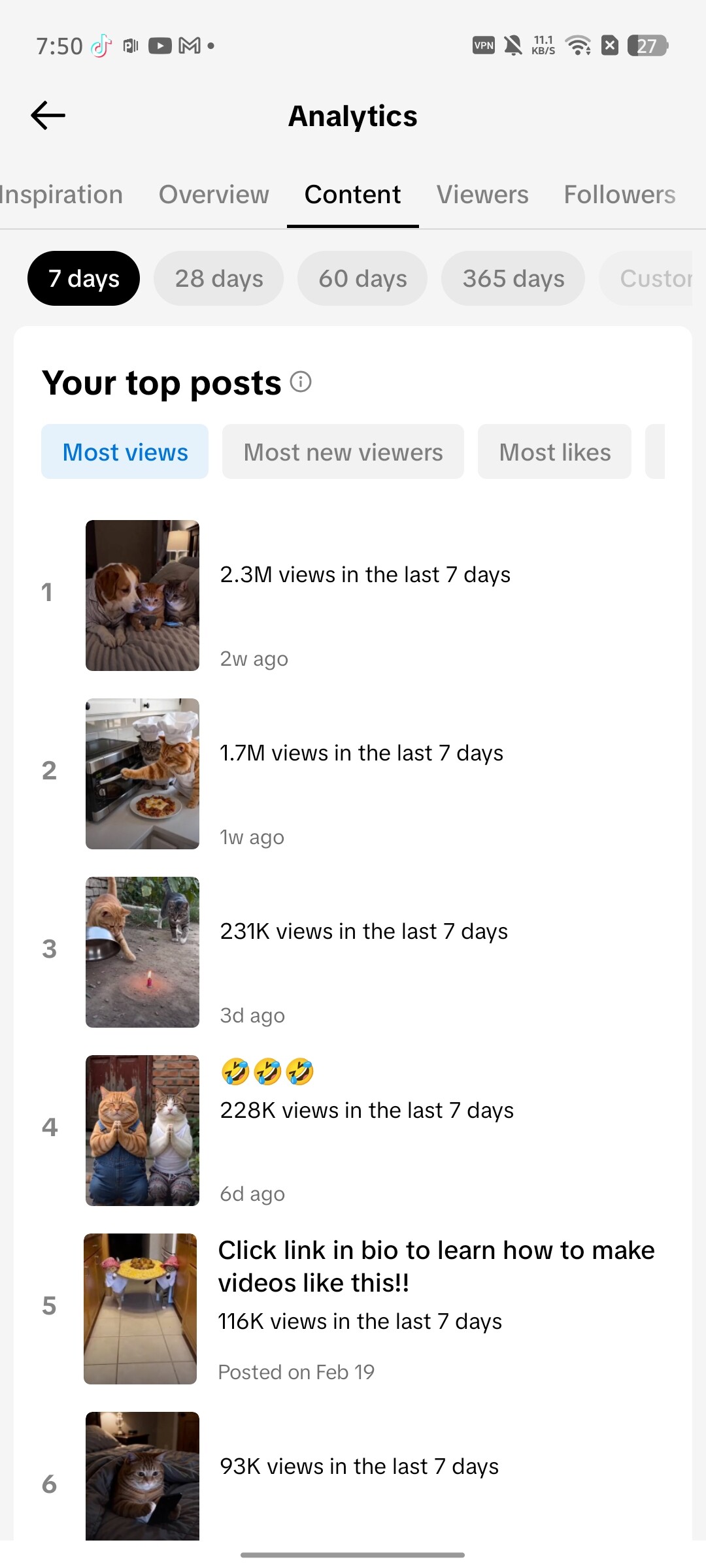This screenshot has height=1568, width=706.
Task: Tap the Gmail notification icon
Action: [190, 46]
